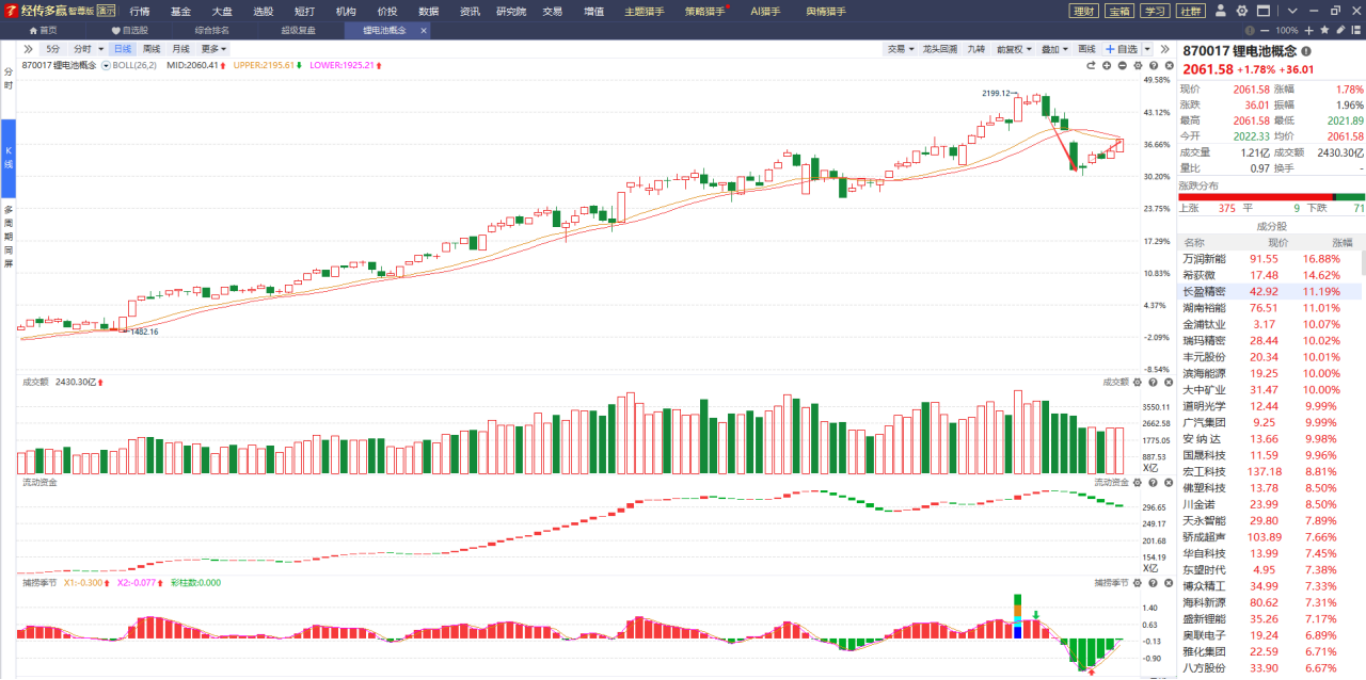Open settings gear for 捕捞季节 indicator

click(1137, 582)
